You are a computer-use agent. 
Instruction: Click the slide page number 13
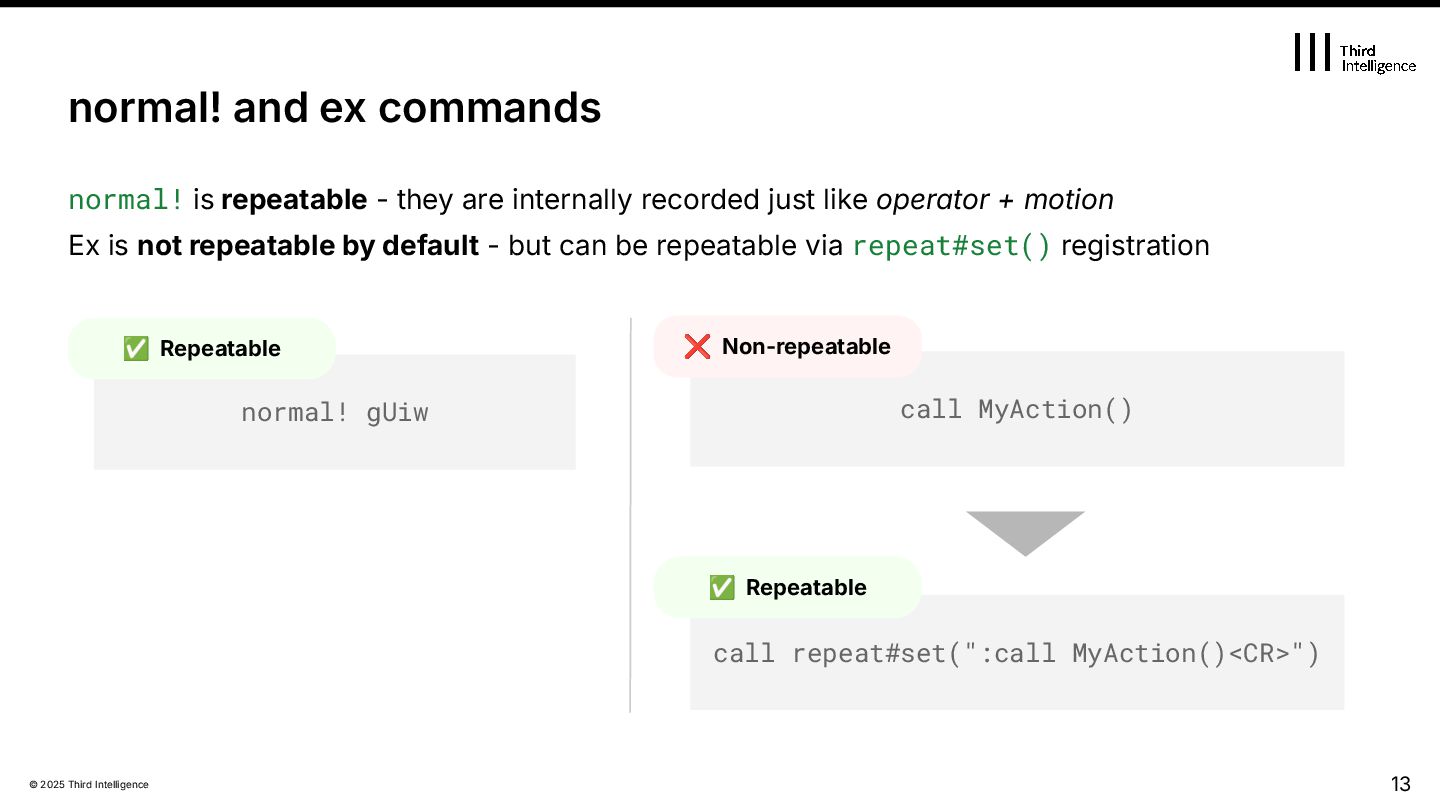point(1400,783)
